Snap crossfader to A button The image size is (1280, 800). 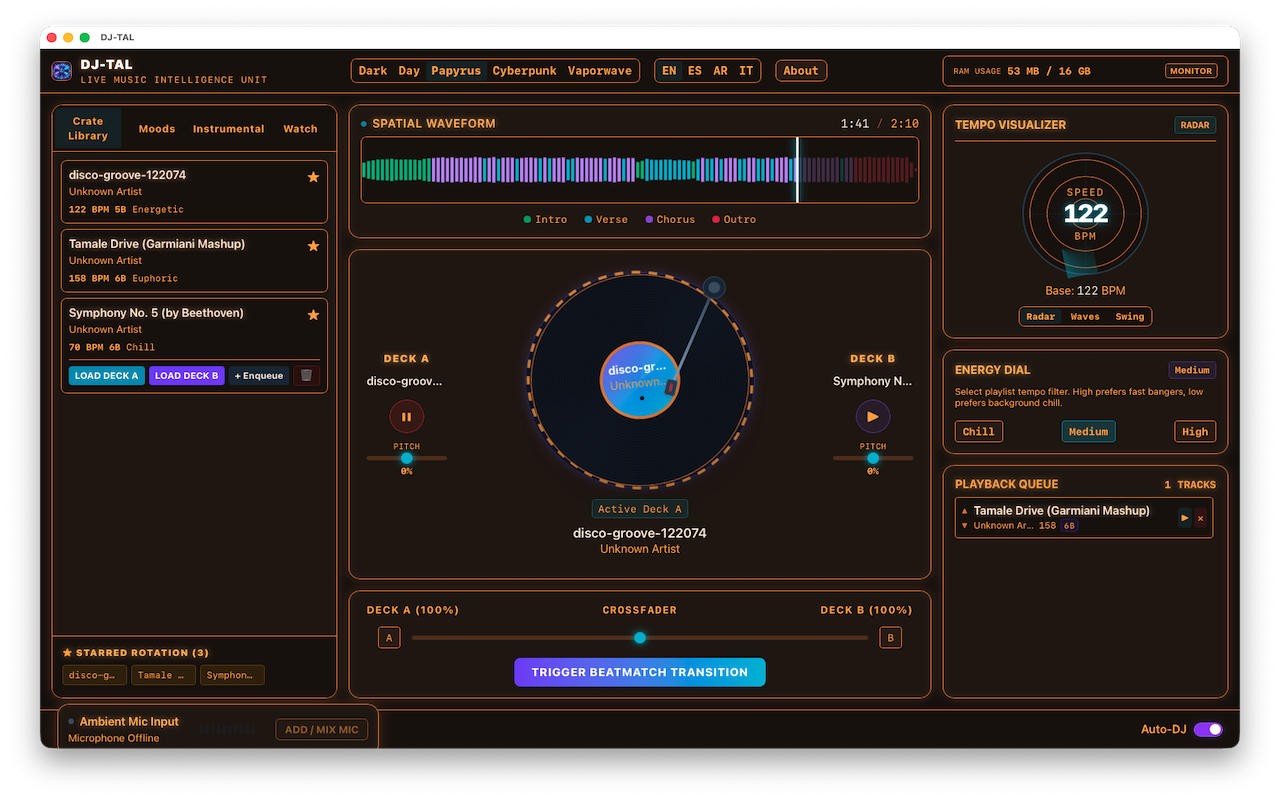(389, 638)
